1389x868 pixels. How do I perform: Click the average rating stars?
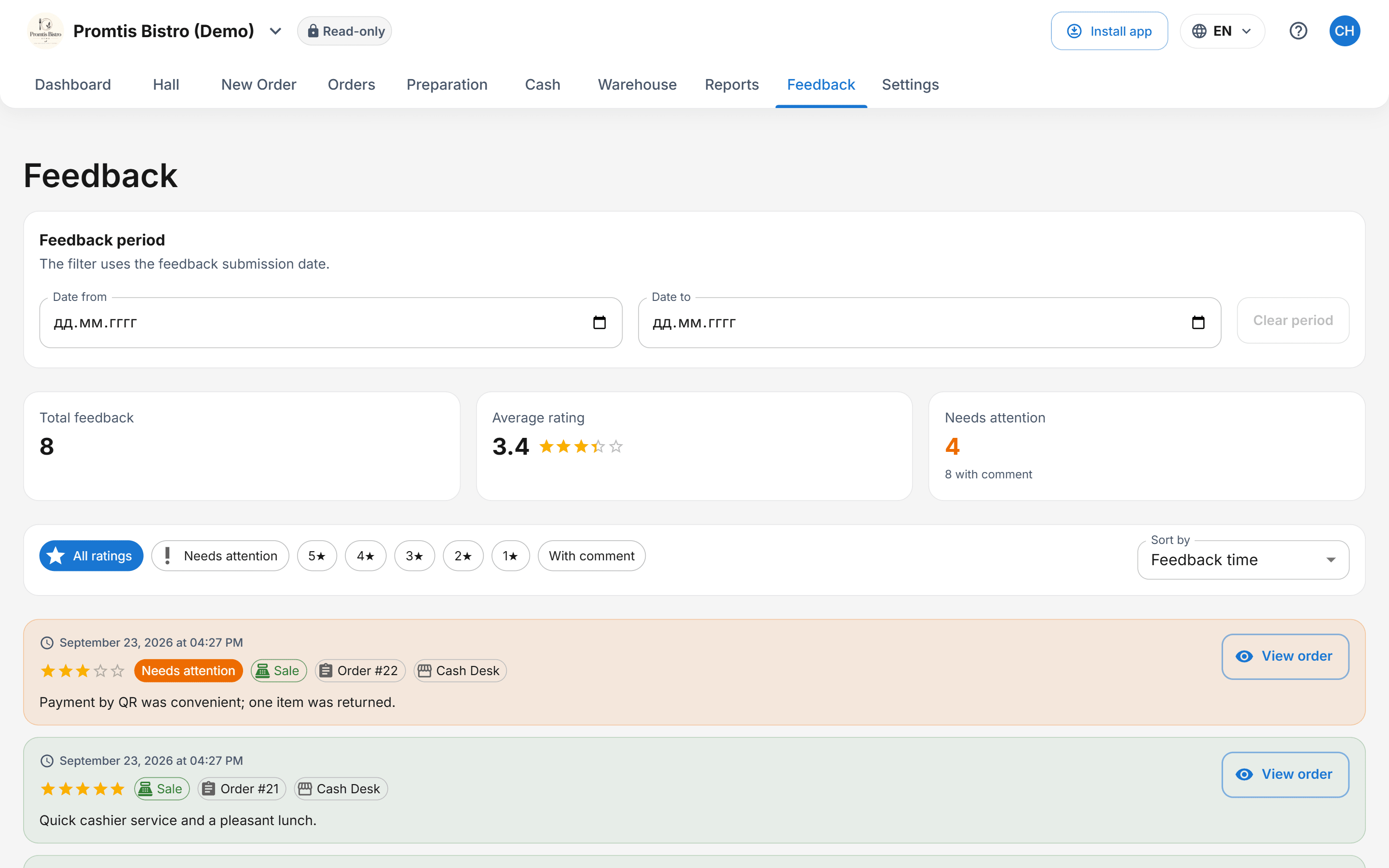(x=581, y=447)
